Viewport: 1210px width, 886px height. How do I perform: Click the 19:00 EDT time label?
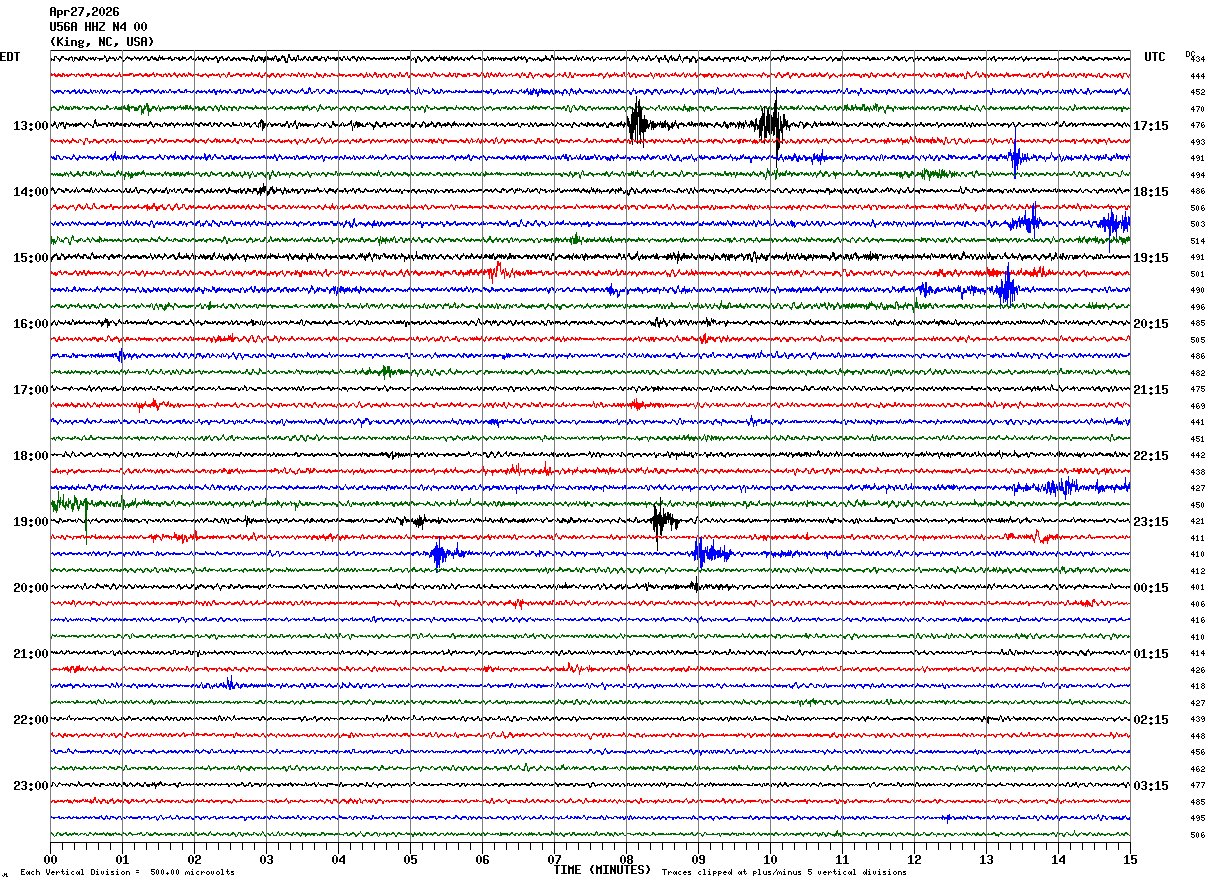click(x=31, y=522)
